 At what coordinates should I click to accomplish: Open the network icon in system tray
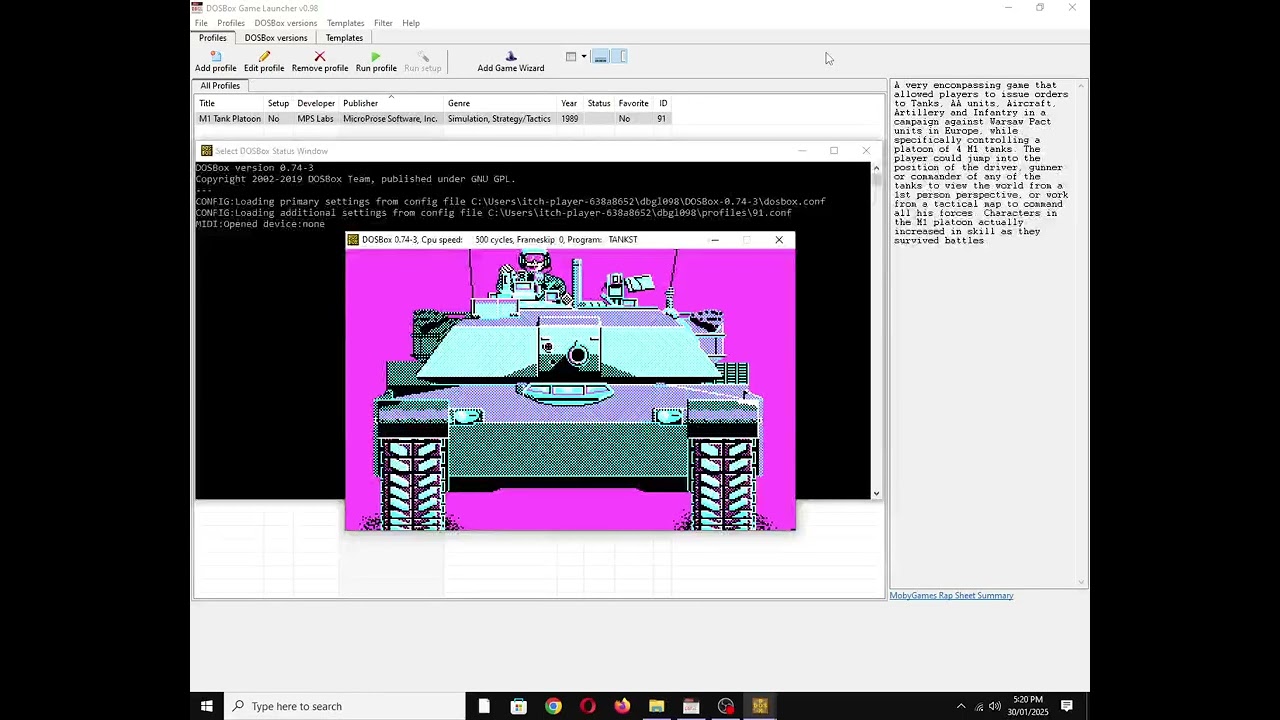[979, 707]
